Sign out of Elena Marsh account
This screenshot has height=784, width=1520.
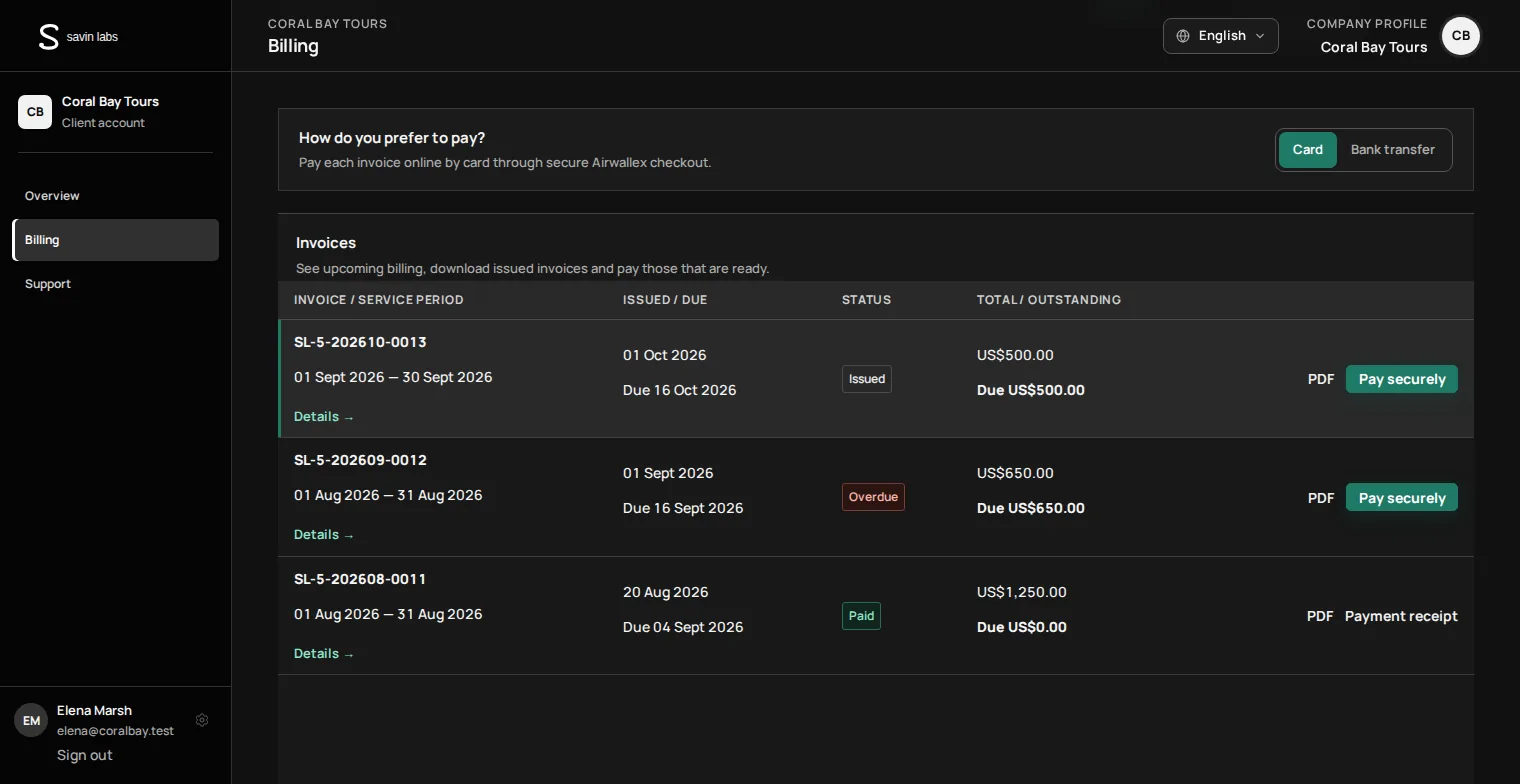(85, 755)
